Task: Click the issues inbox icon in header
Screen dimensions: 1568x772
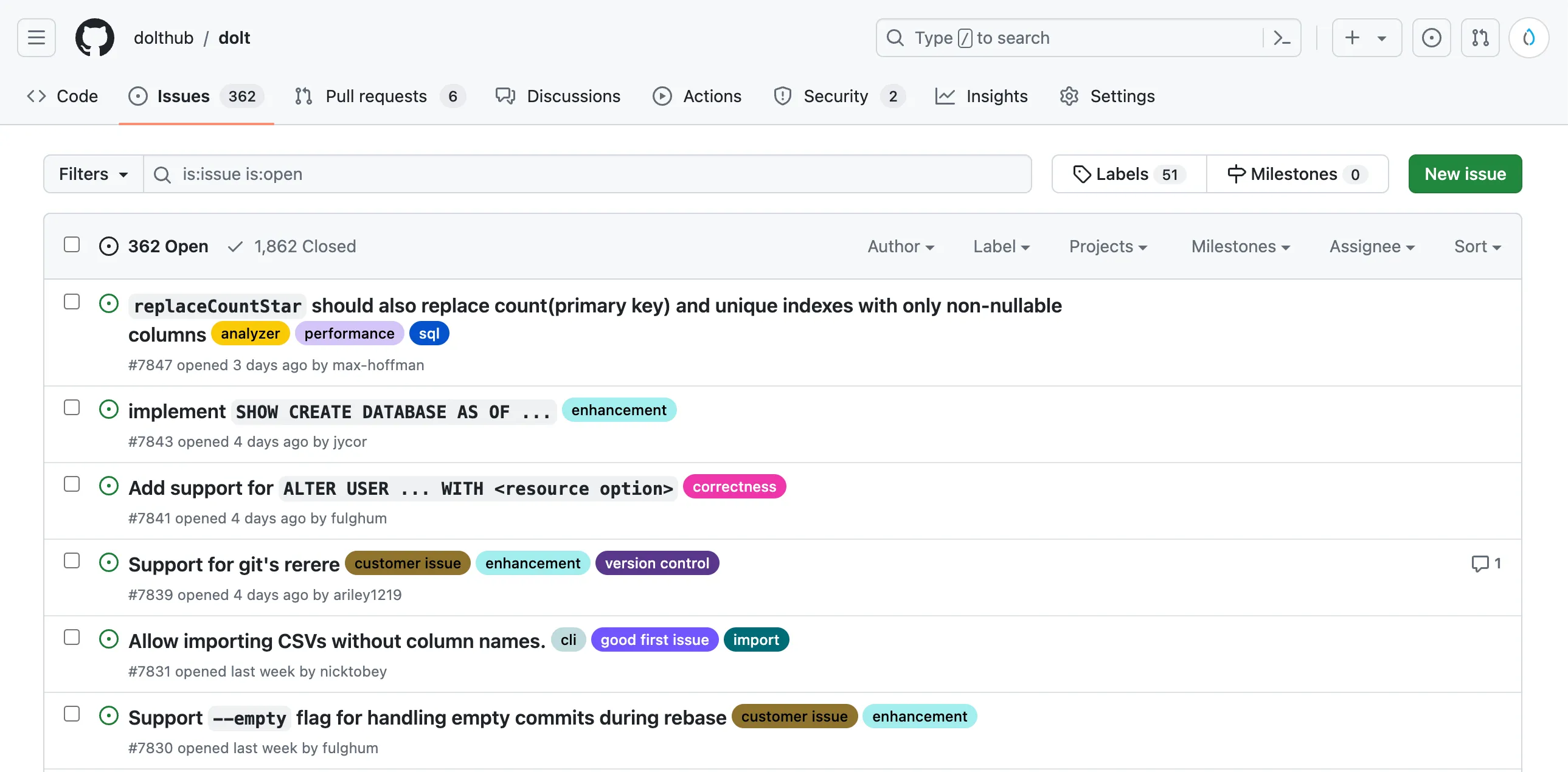Action: click(x=1431, y=38)
